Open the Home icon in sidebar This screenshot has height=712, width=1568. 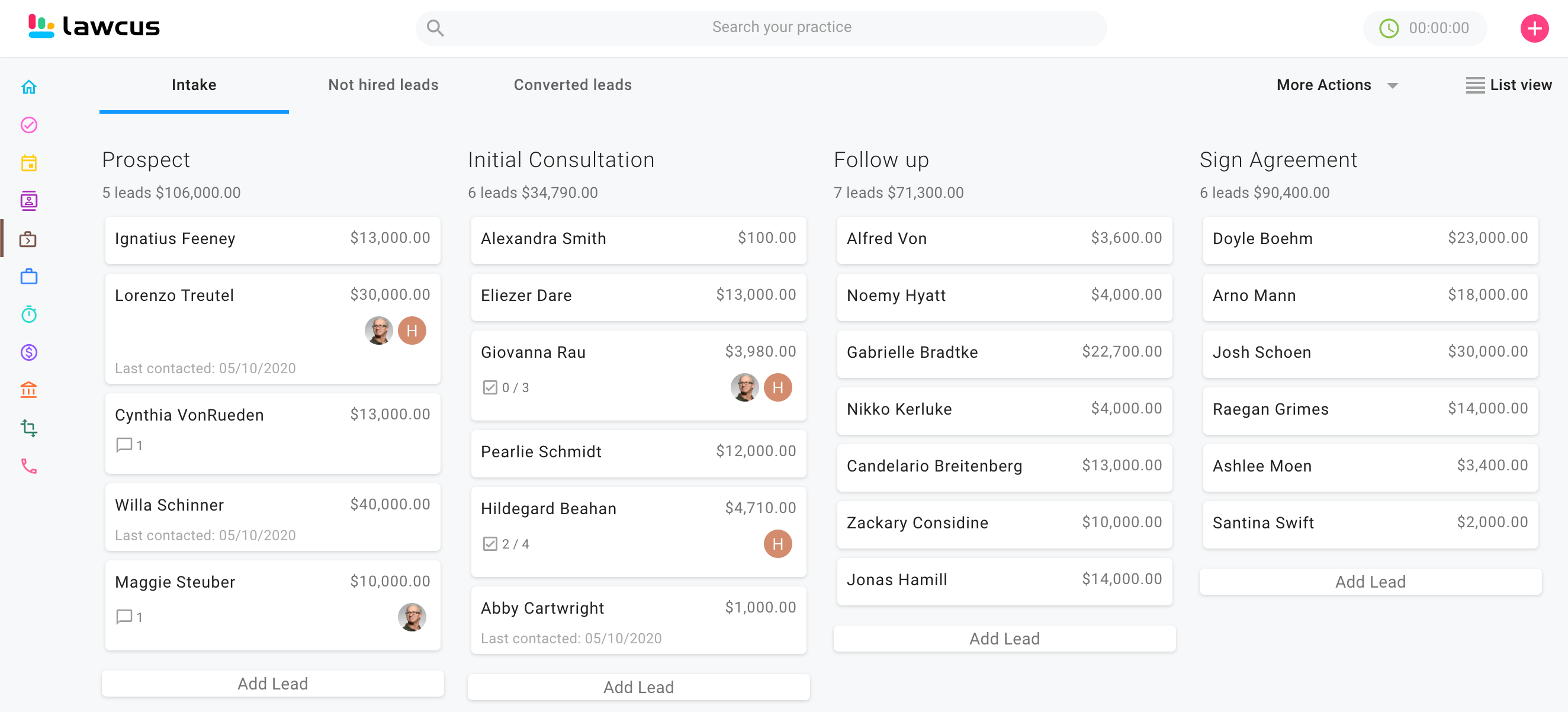click(28, 87)
